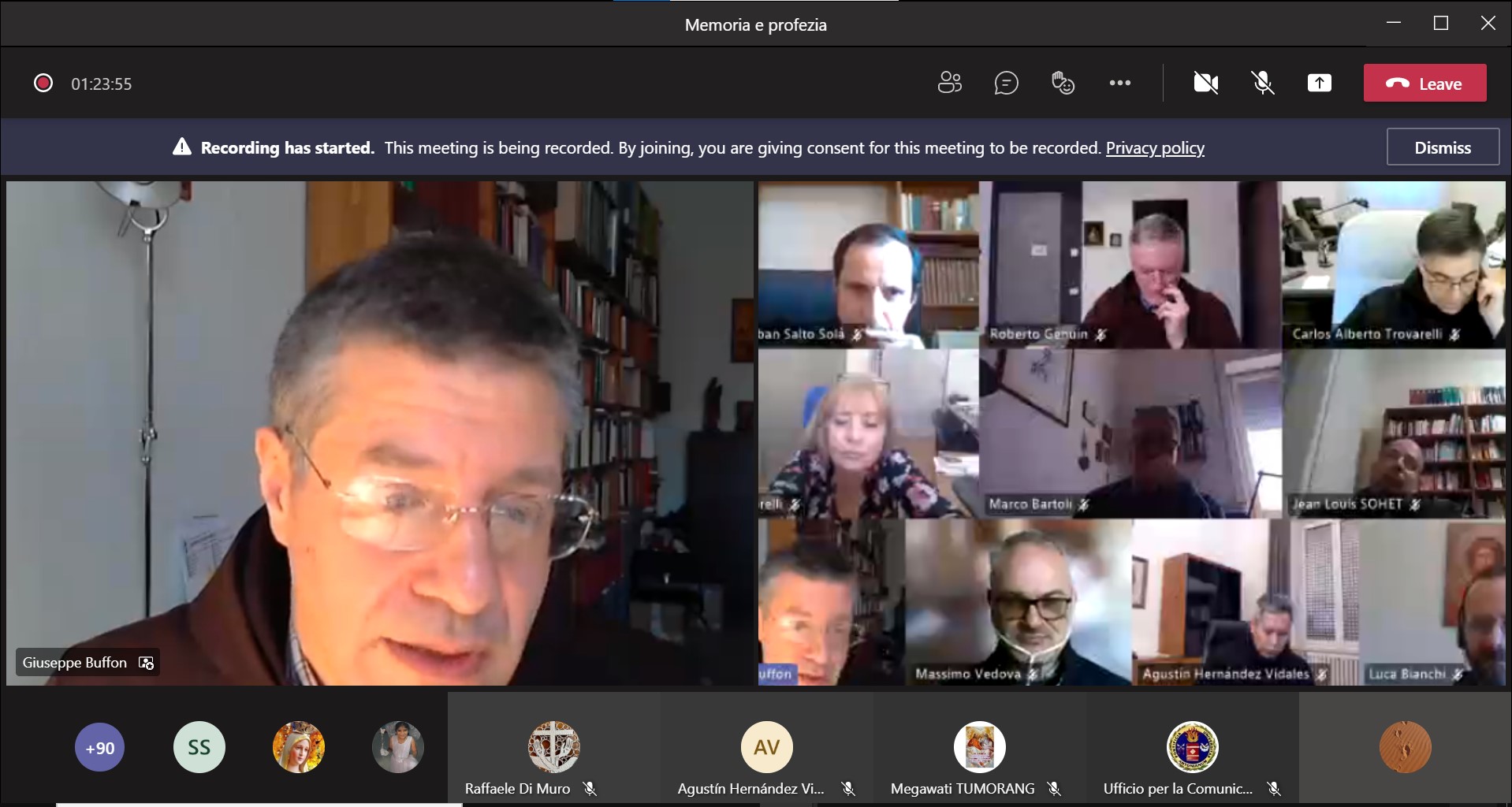This screenshot has width=1512, height=807.
Task: Expand the +90 more participants overflow
Action: (100, 747)
